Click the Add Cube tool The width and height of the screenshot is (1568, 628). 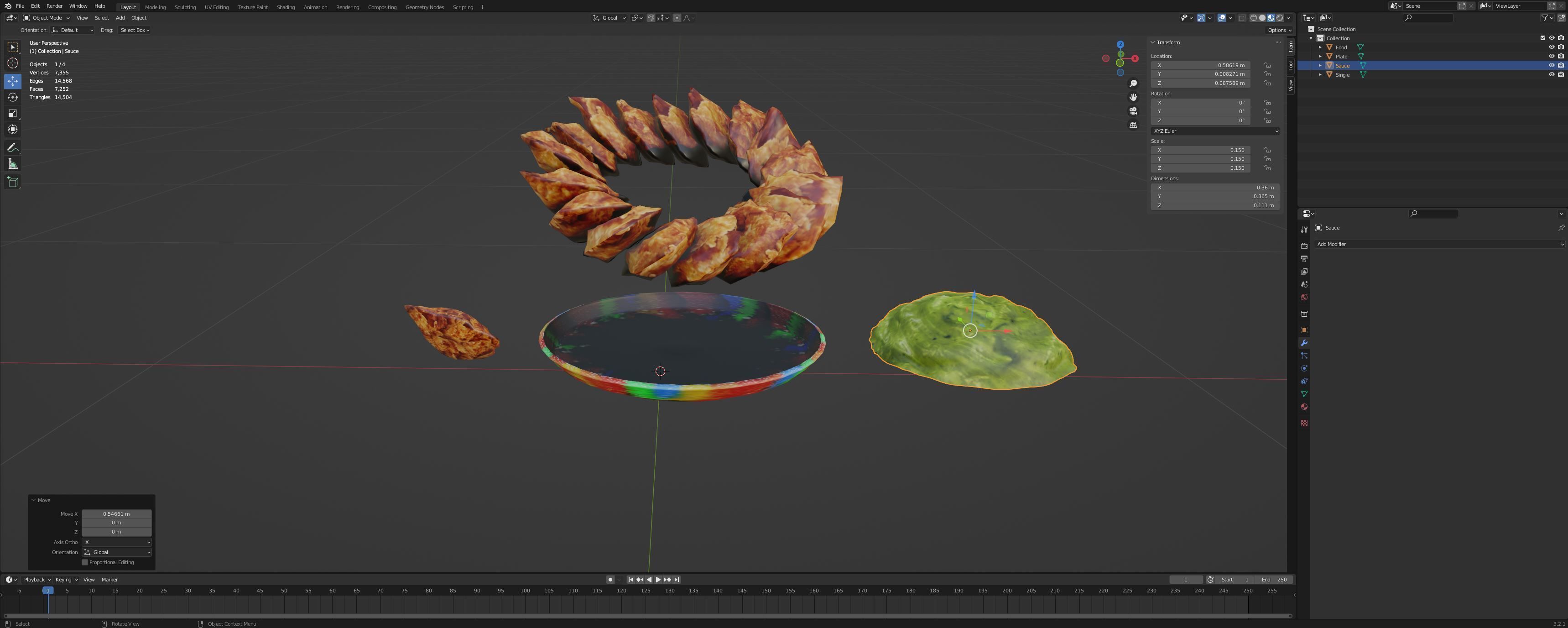coord(13,182)
